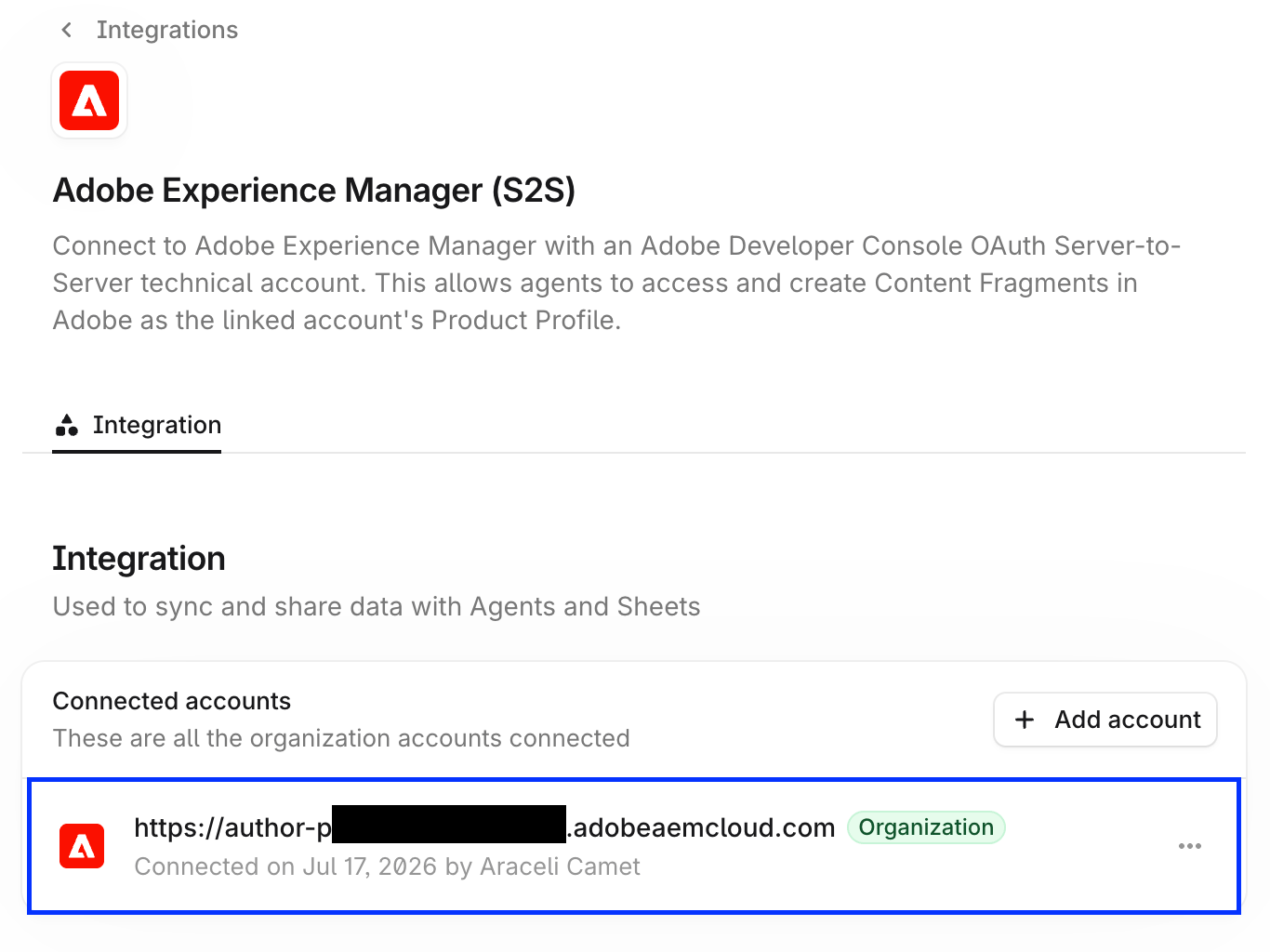Click the description paragraph about Adobe Developer Console

(616, 283)
